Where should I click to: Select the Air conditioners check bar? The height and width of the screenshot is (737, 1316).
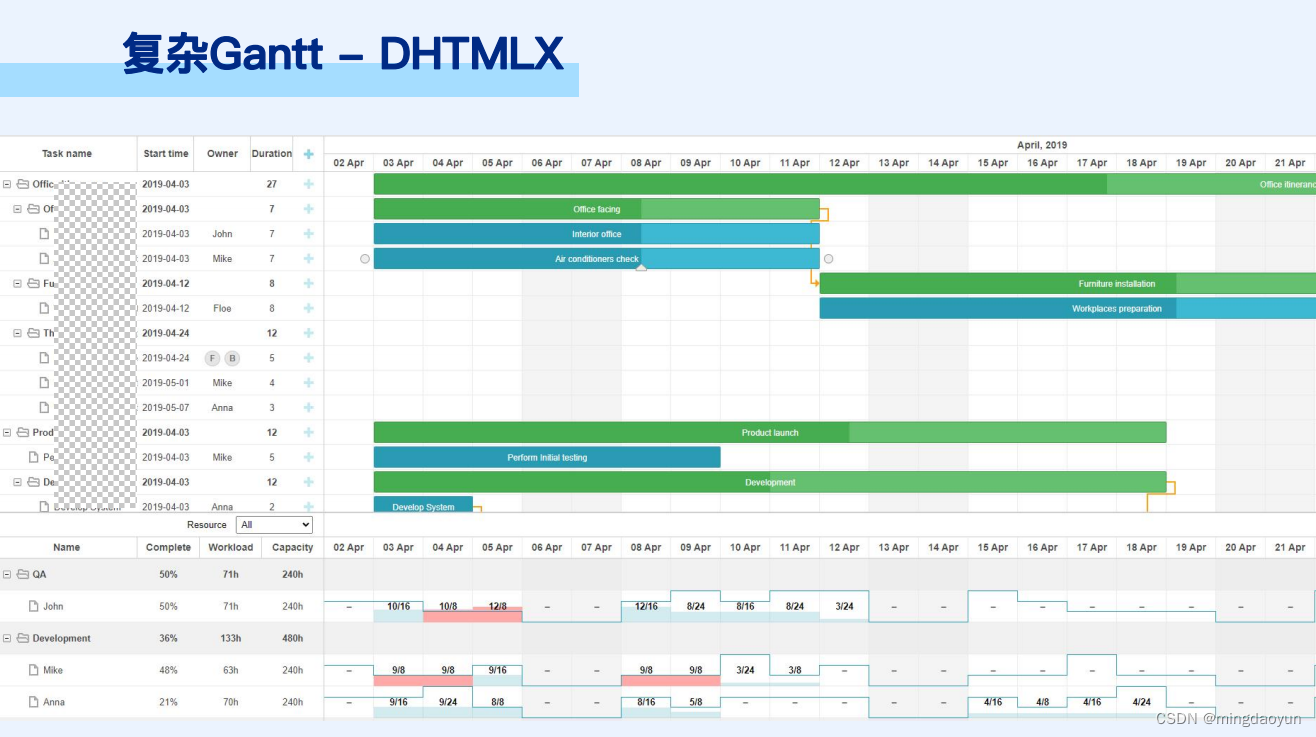(x=597, y=259)
